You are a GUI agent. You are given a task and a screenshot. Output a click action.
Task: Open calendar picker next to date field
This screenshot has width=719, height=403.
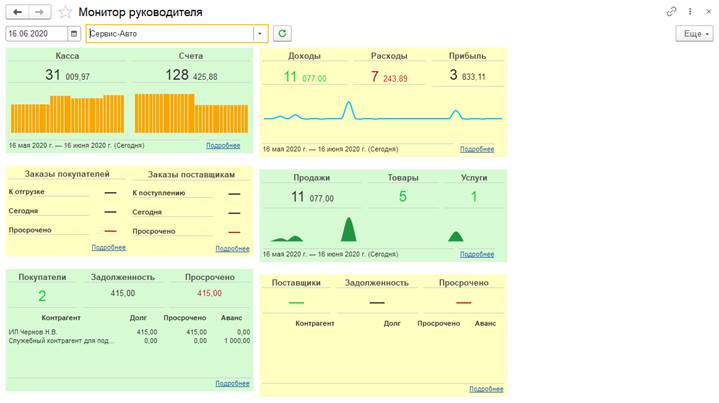(74, 33)
